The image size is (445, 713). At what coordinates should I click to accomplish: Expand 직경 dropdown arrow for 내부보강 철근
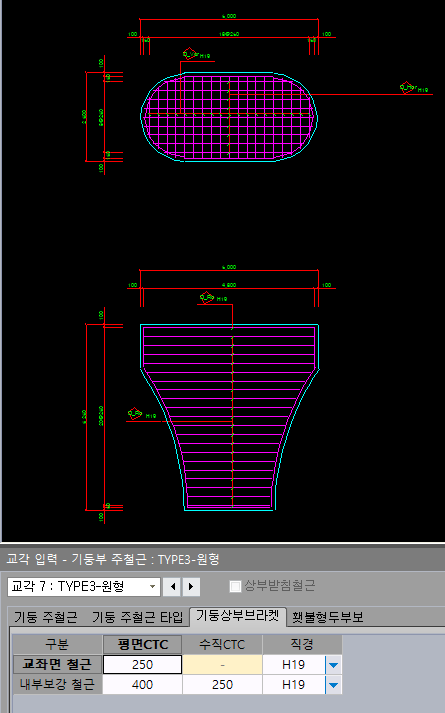(333, 684)
